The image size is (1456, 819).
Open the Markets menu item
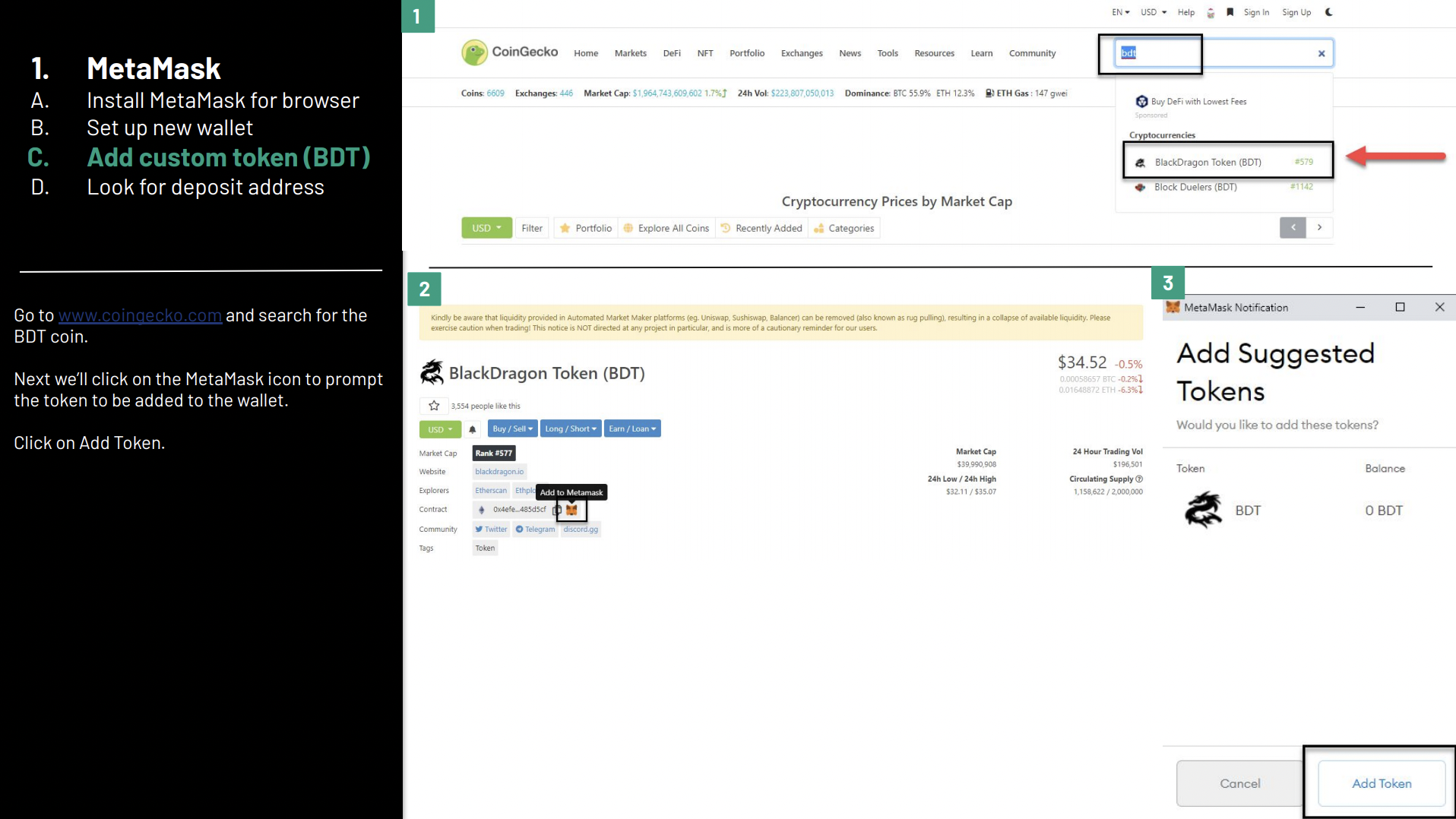click(631, 53)
